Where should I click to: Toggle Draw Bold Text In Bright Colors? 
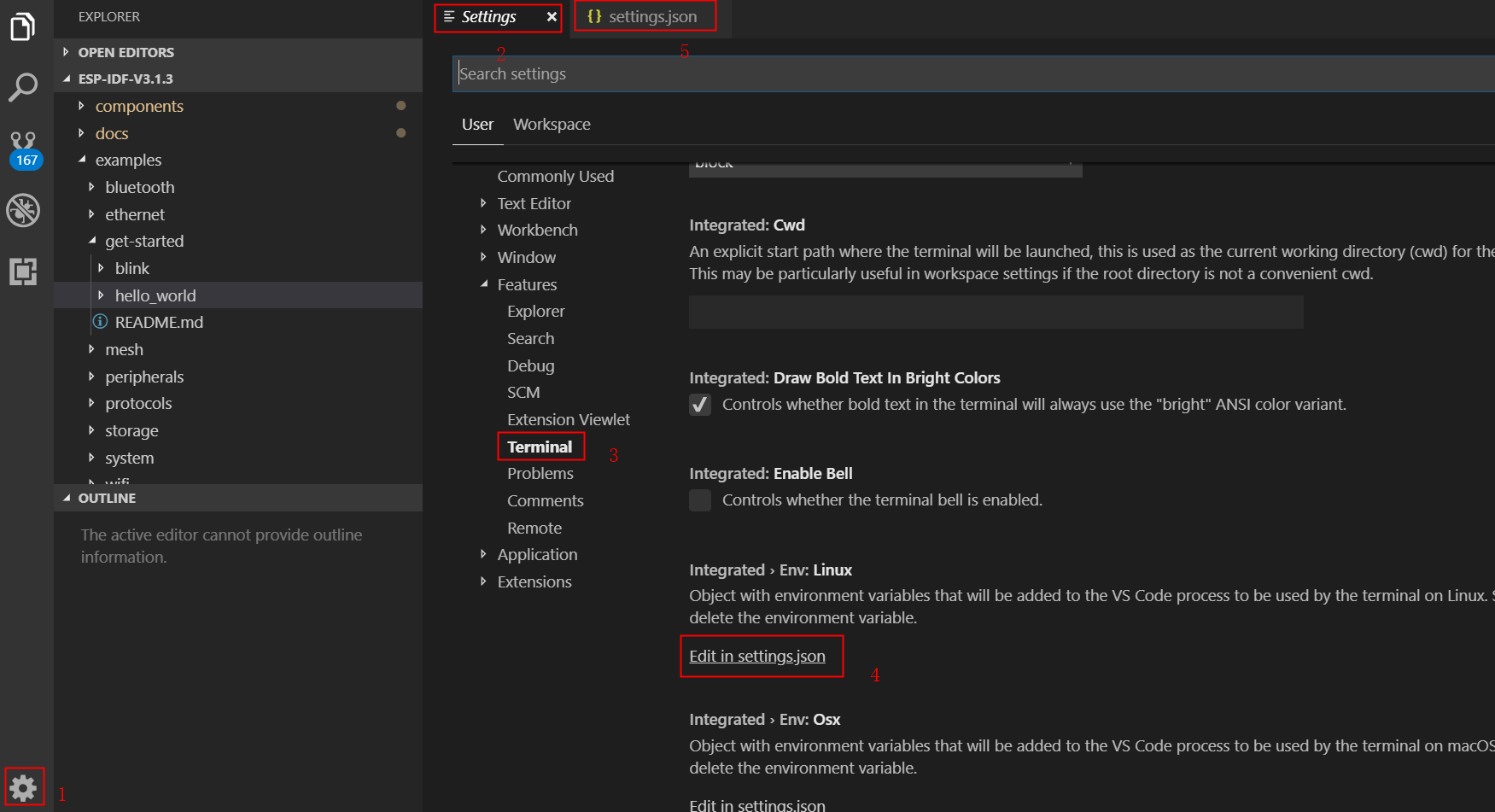click(700, 405)
